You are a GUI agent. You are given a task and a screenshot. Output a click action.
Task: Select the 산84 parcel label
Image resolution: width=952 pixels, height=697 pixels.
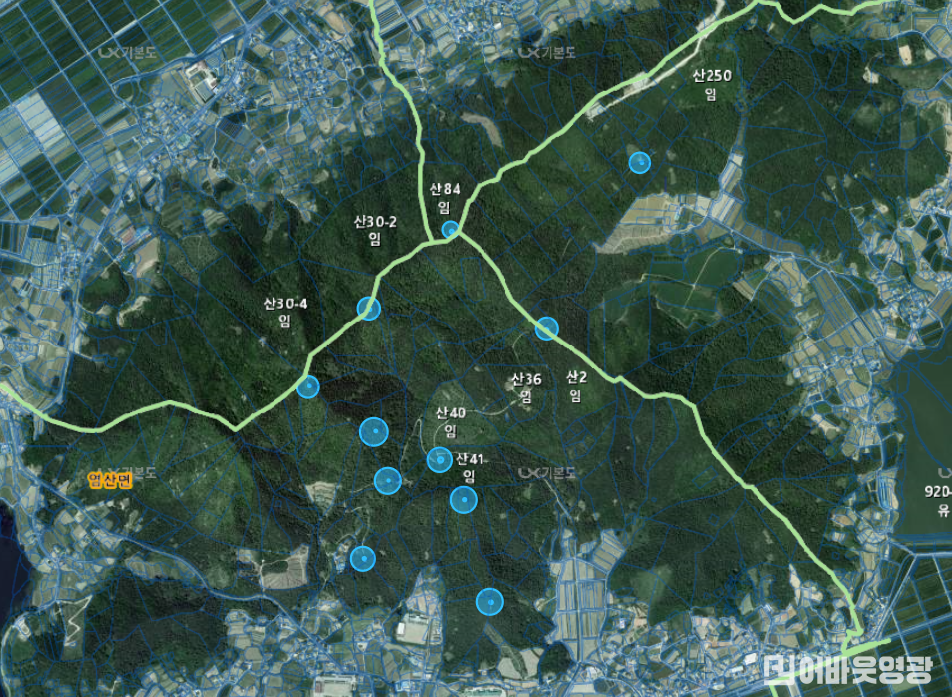tap(445, 189)
